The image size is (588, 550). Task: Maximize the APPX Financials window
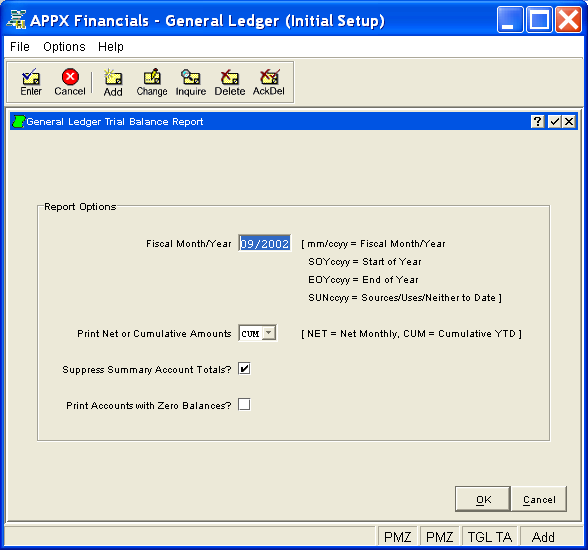pyautogui.click(x=539, y=19)
